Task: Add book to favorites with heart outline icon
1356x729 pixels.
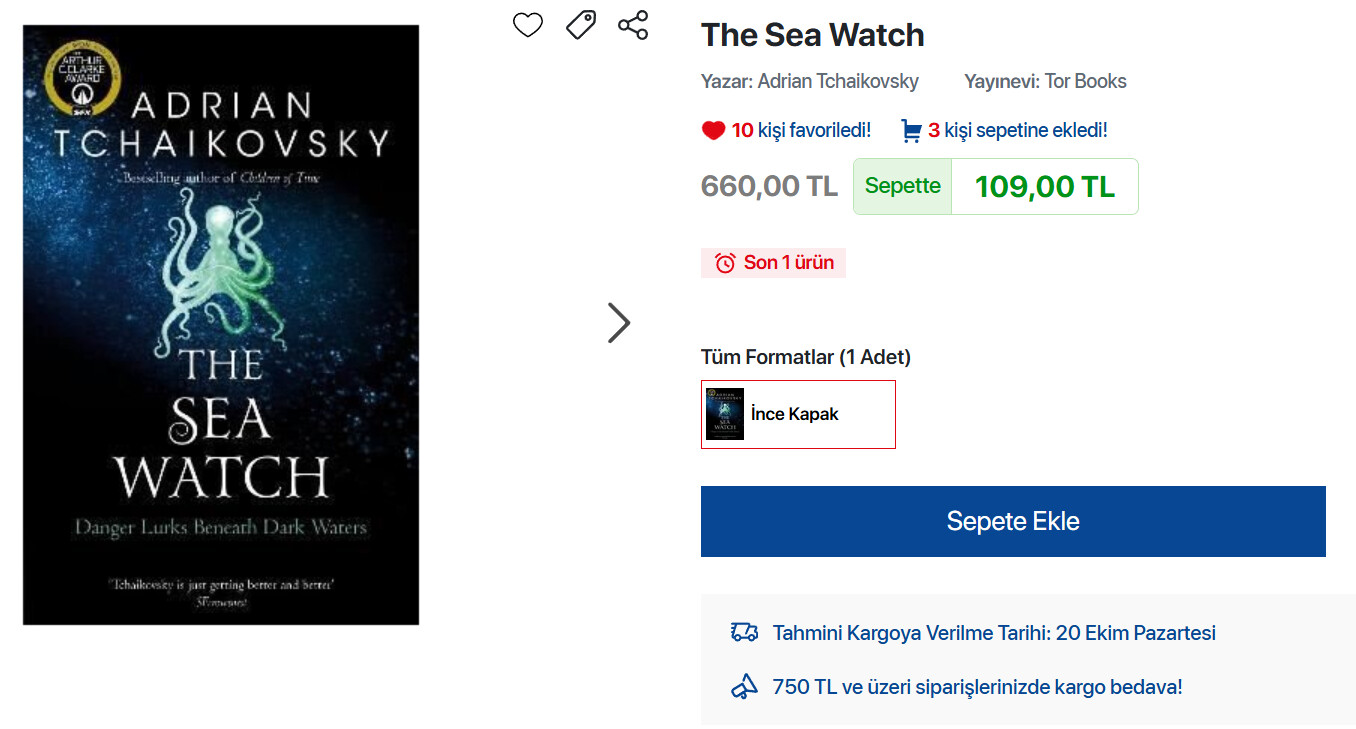Action: pos(528,25)
